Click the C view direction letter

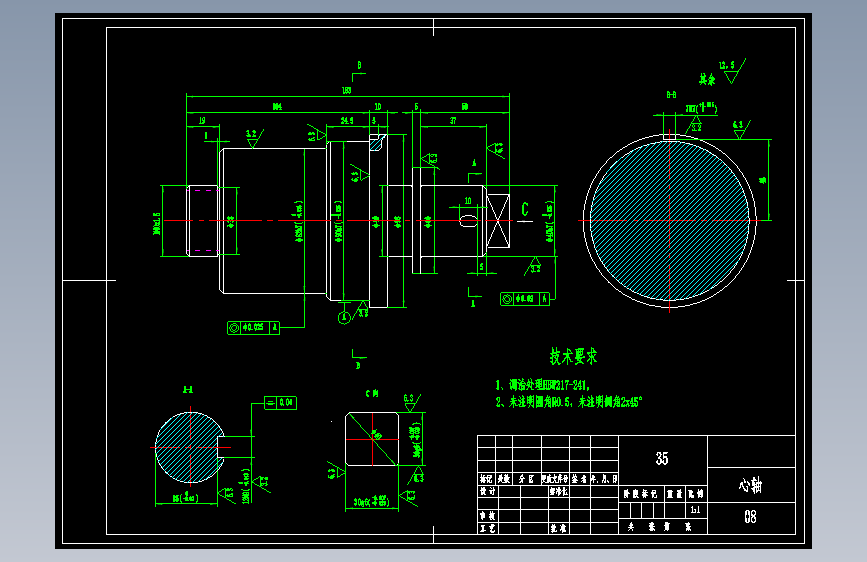click(x=525, y=209)
